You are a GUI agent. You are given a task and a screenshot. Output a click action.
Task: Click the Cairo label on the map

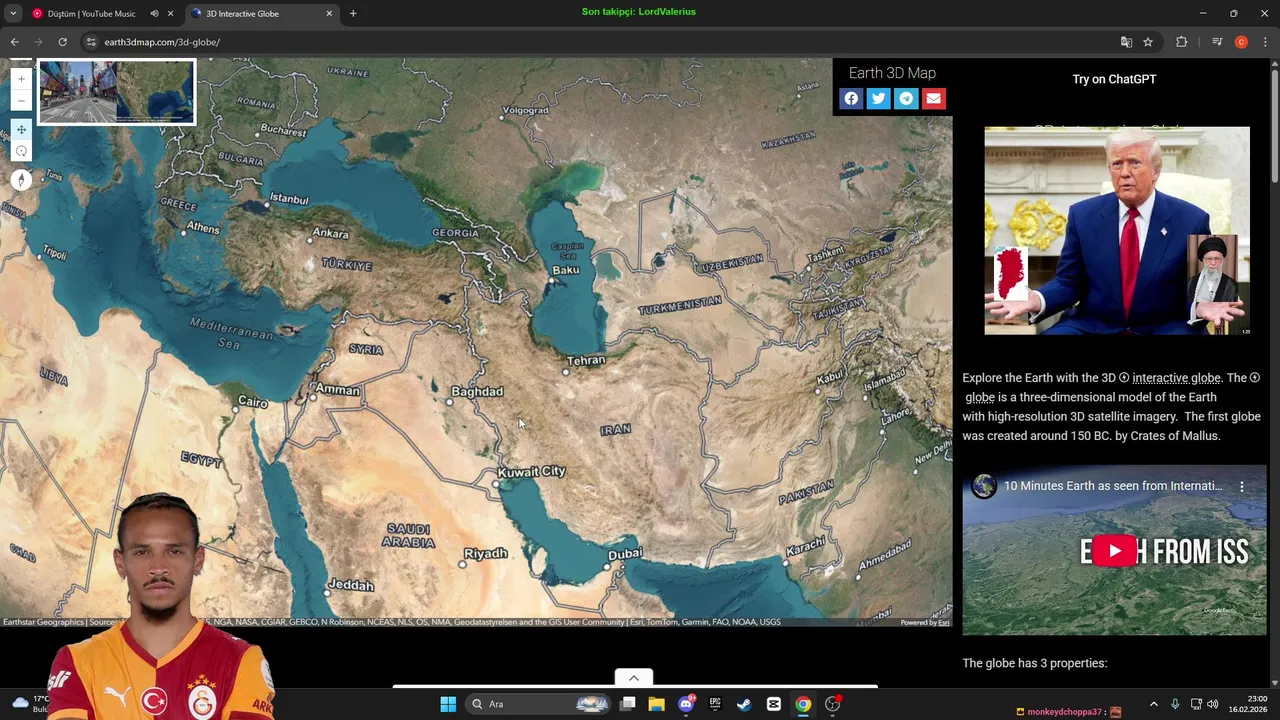coord(253,402)
